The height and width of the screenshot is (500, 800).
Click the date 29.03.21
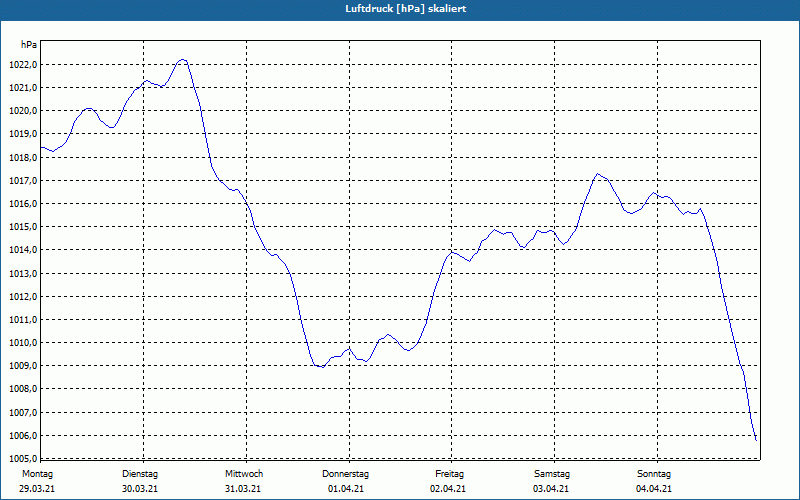(x=37, y=489)
